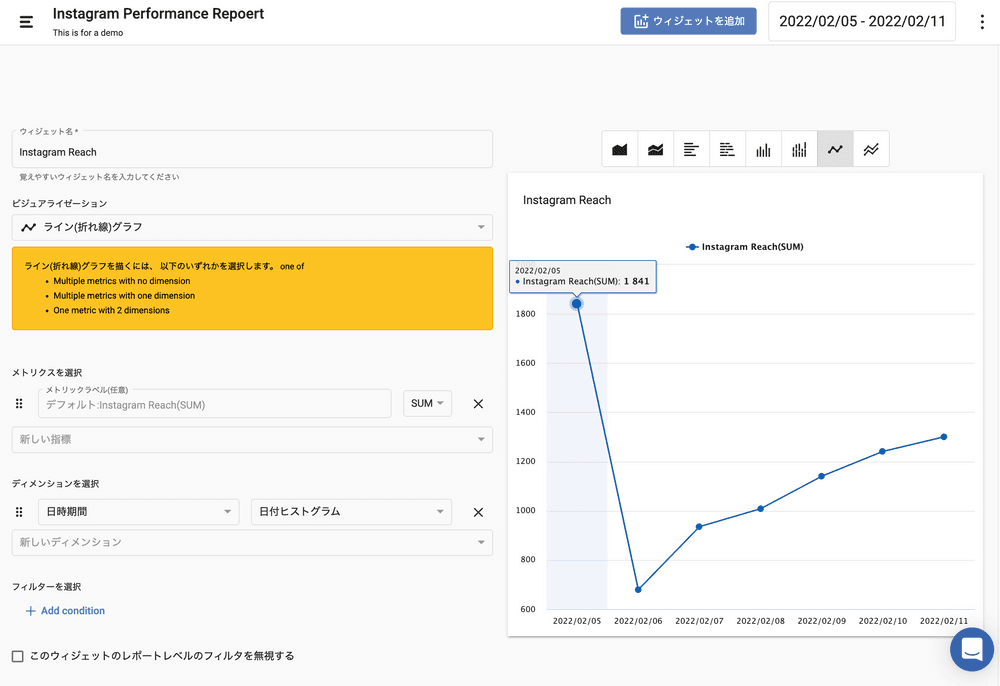1000x686 pixels.
Task: Click the Add condition link
Action: [65, 611]
